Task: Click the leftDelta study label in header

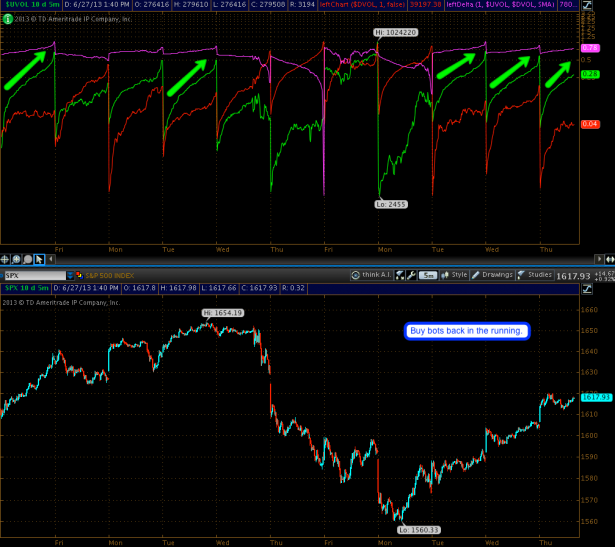Action: [x=501, y=5]
